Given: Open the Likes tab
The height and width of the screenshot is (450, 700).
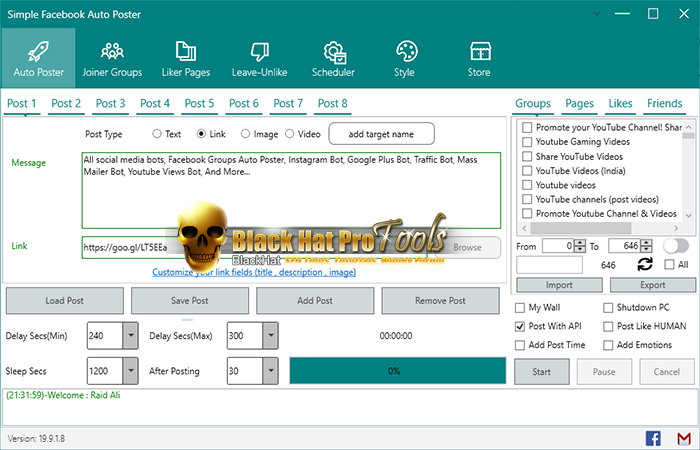Looking at the screenshot, I should coord(621,104).
